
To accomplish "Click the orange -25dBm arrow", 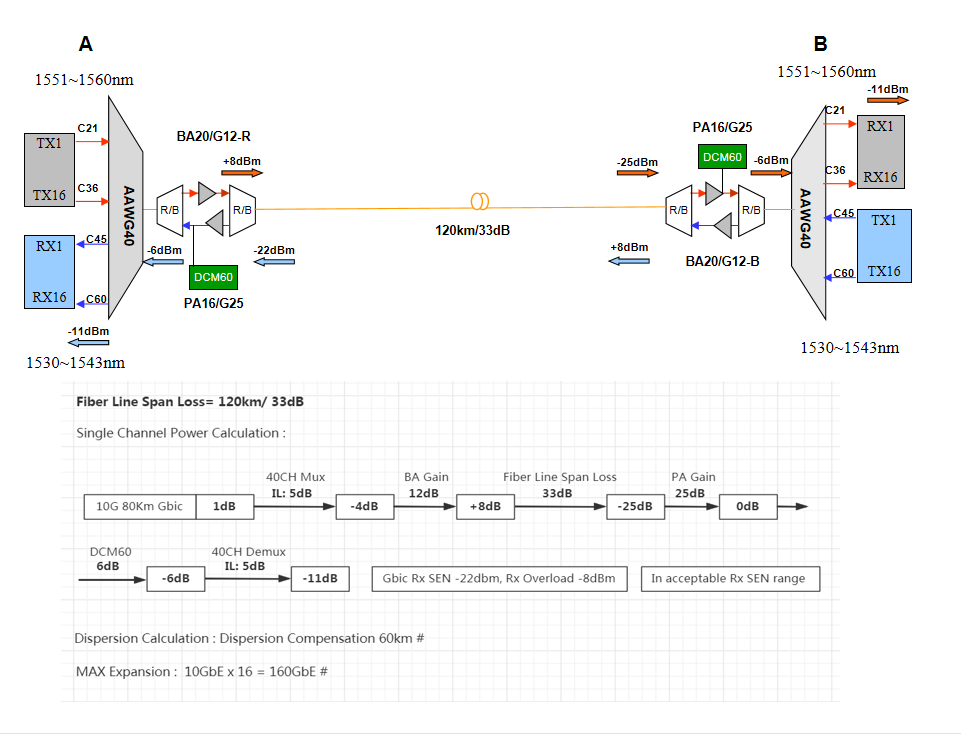I will pos(637,174).
